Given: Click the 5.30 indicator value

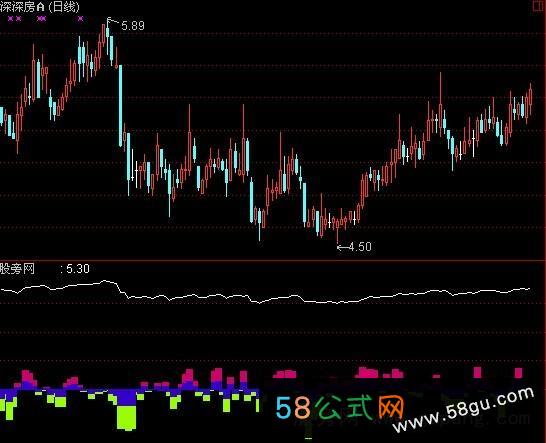Looking at the screenshot, I should pyautogui.click(x=78, y=269).
